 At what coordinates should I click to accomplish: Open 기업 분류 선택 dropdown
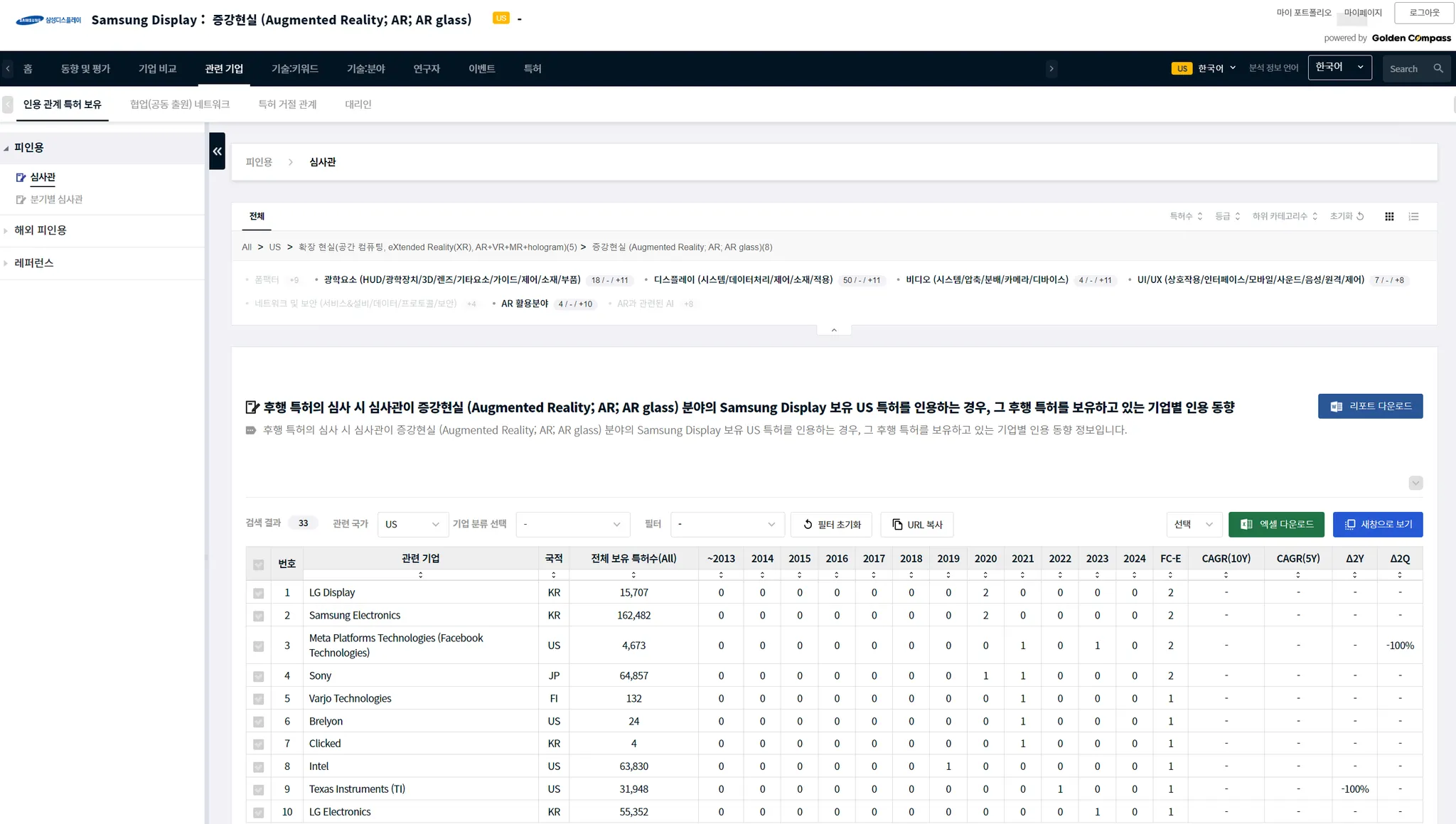[572, 524]
